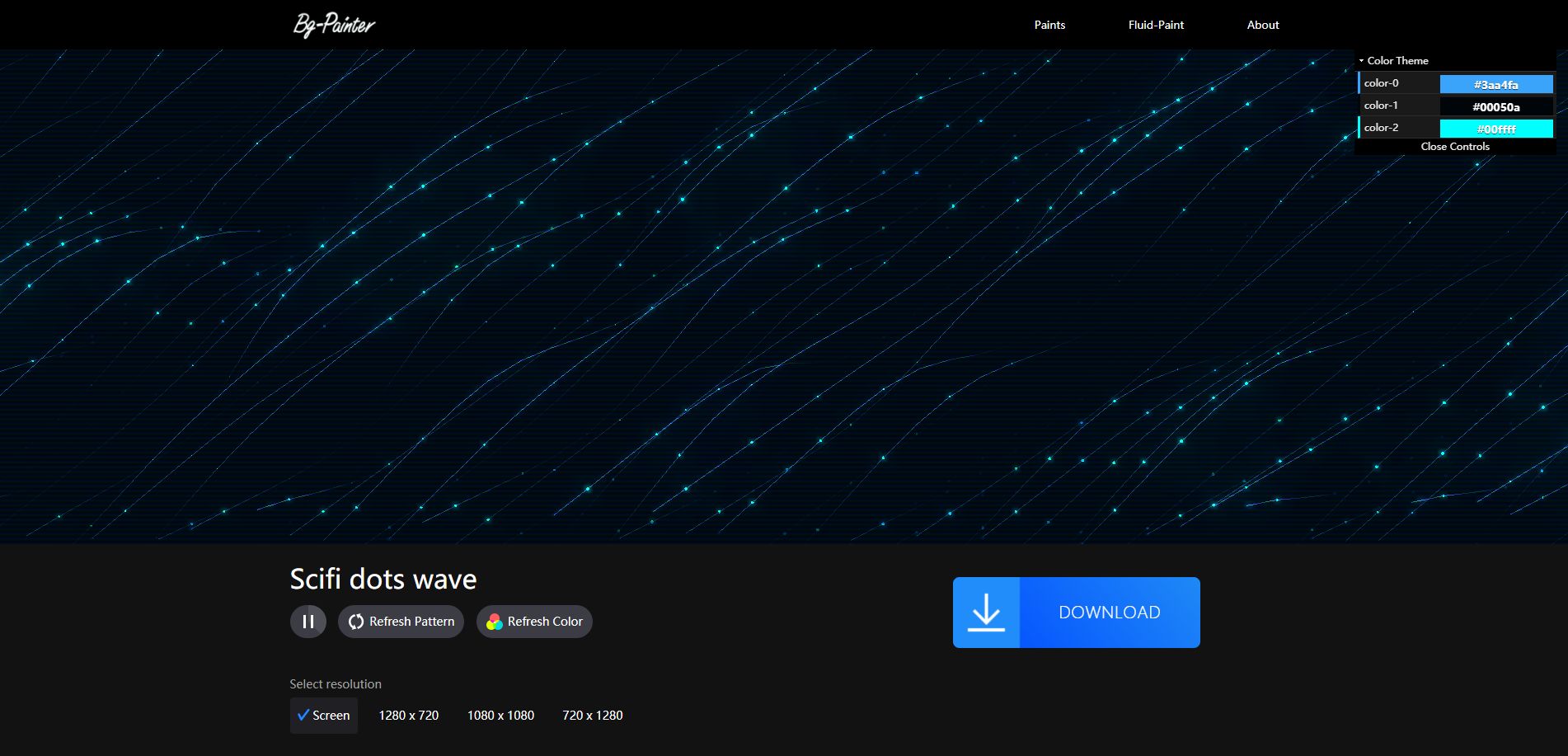Image resolution: width=1568 pixels, height=756 pixels.
Task: Select the 1080 x 1080 resolution
Action: click(500, 716)
